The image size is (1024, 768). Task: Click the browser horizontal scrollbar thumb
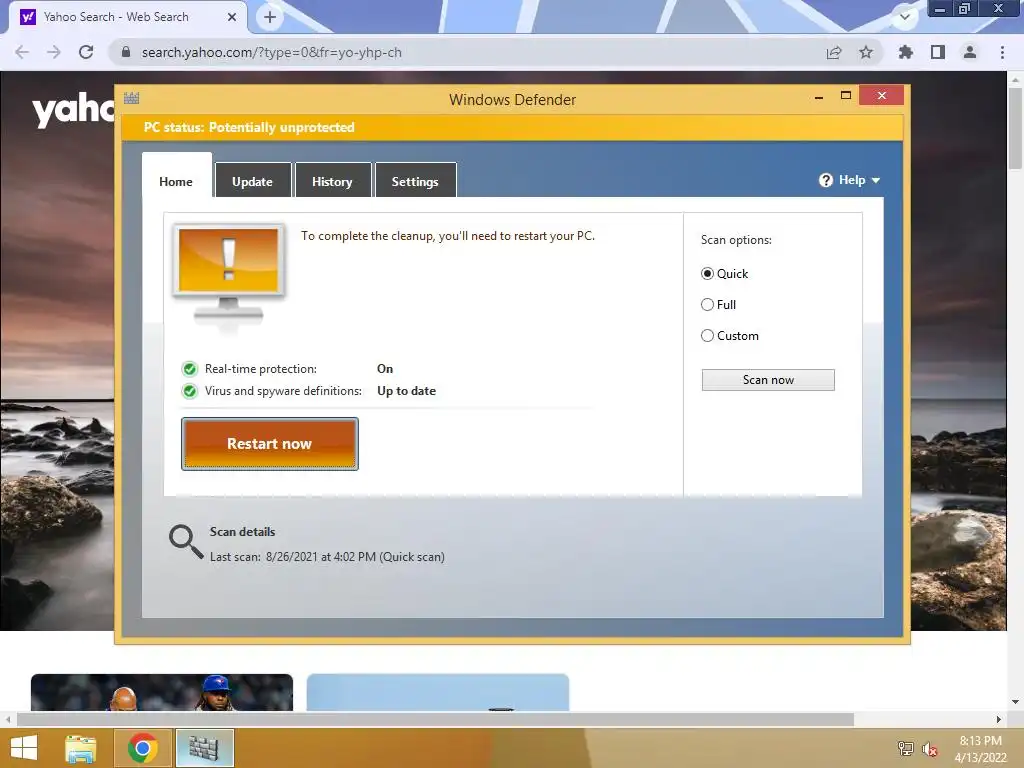pyautogui.click(x=435, y=719)
